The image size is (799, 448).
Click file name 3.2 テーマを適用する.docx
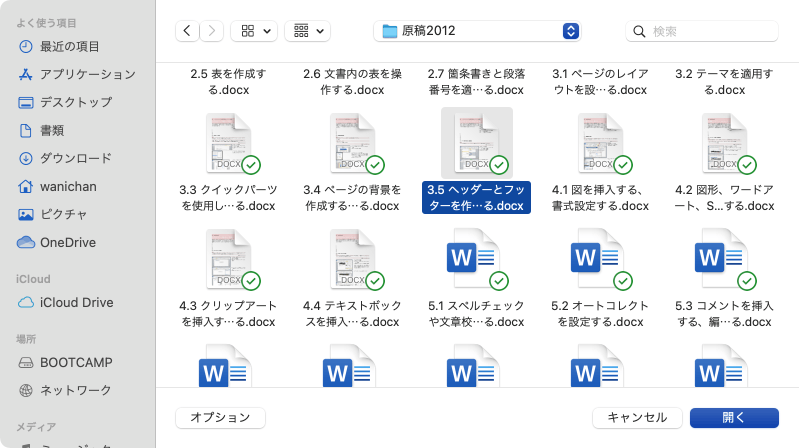[725, 82]
